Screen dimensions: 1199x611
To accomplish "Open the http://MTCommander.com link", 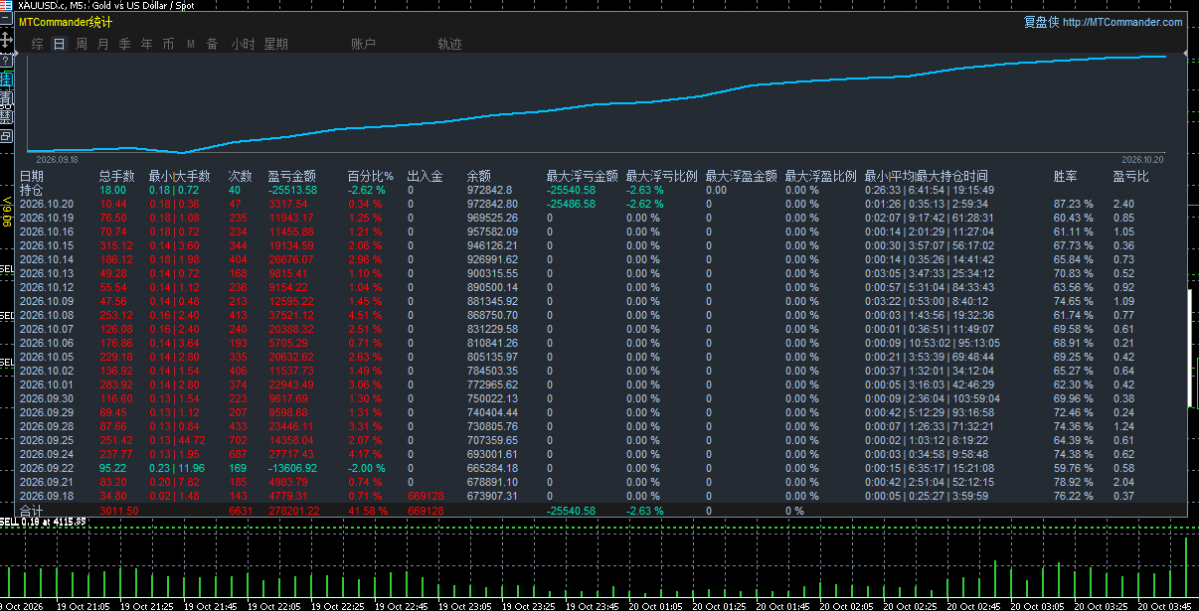I will (x=1122, y=23).
